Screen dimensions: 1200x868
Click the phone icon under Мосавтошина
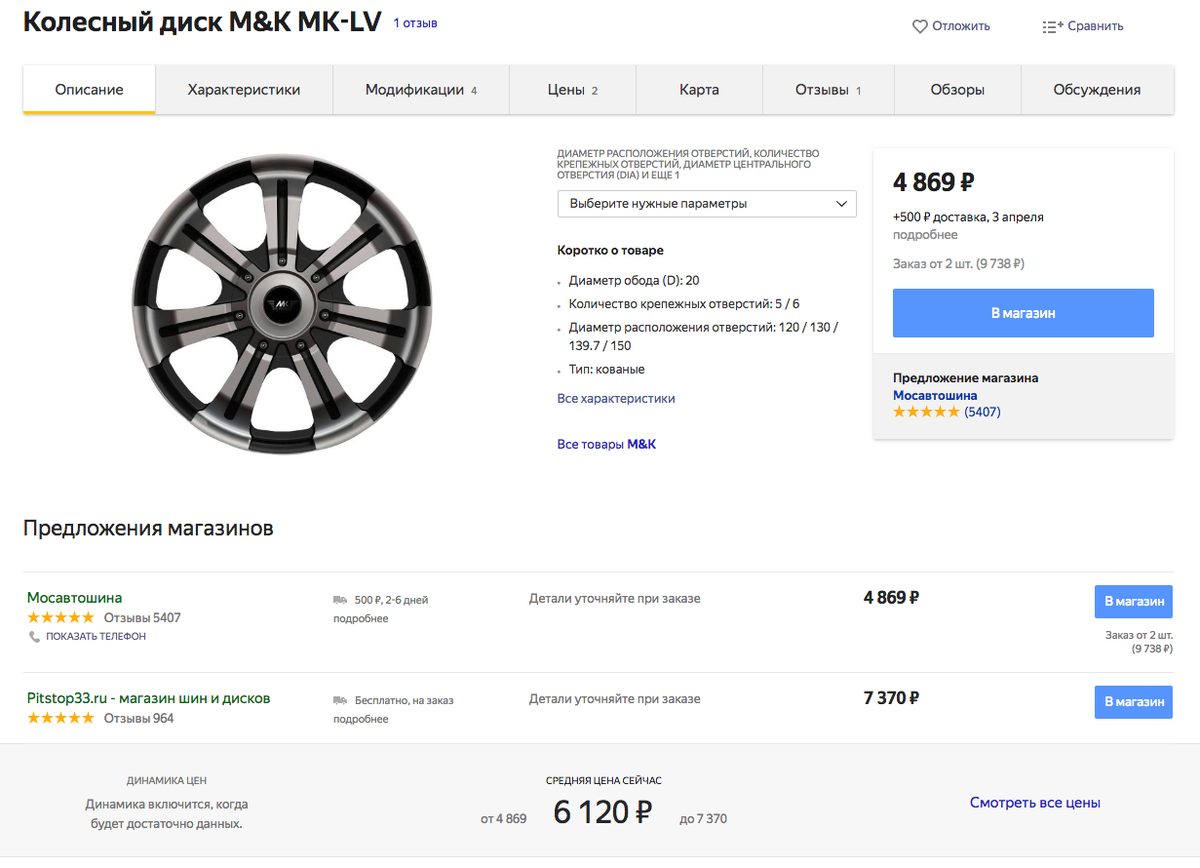[35, 636]
